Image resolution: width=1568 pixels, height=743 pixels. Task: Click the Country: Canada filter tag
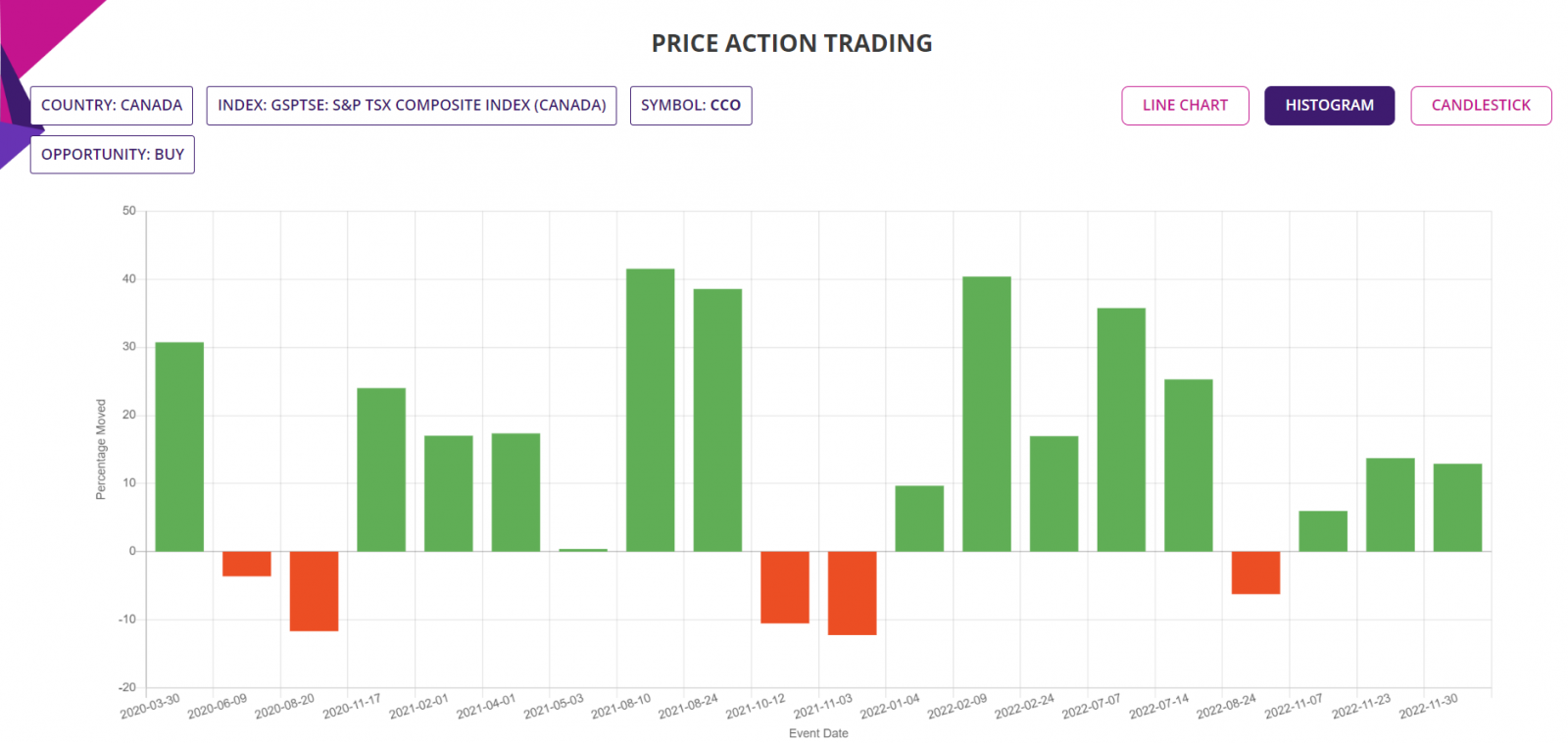coord(112,106)
